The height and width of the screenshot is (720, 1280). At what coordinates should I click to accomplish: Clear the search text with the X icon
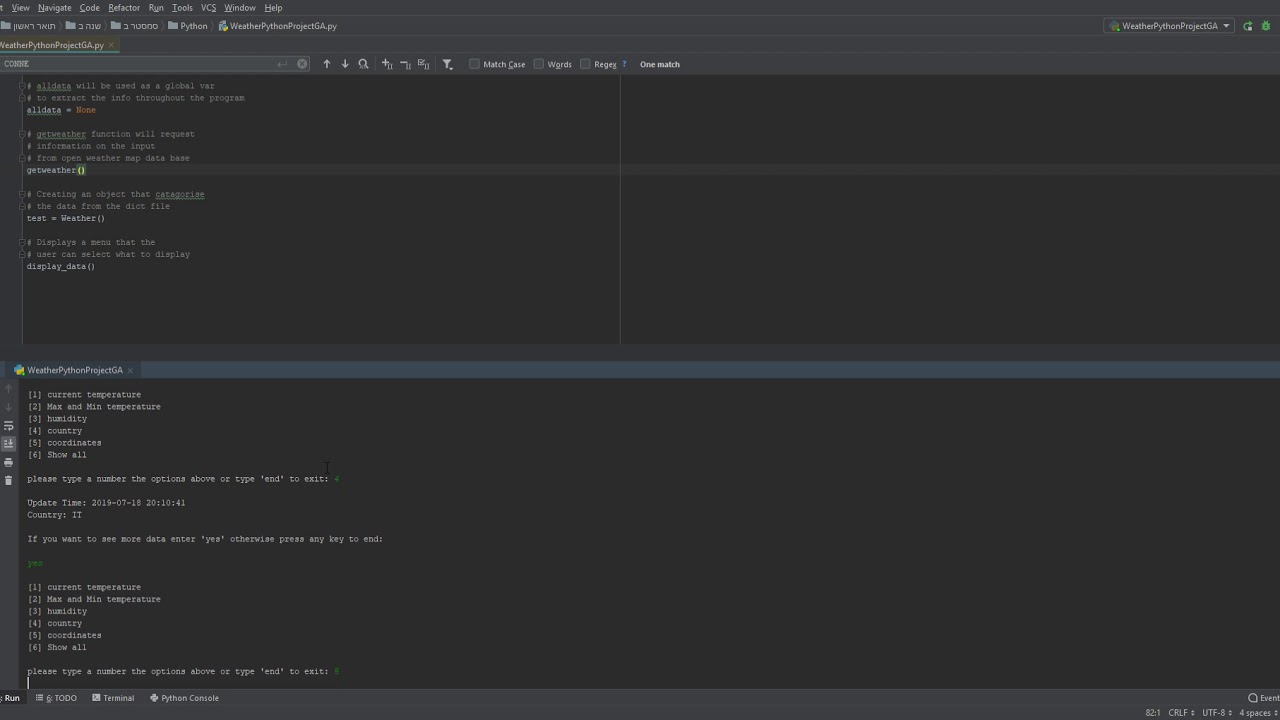point(302,64)
